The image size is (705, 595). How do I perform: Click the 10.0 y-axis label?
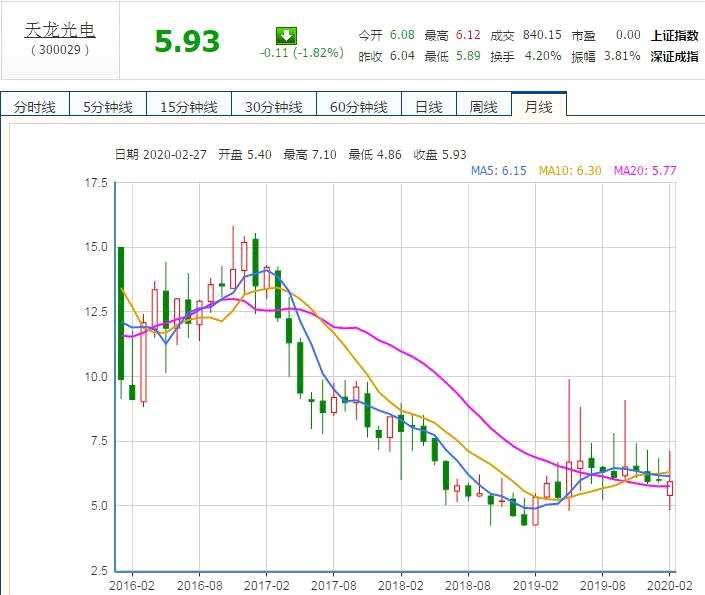click(x=96, y=376)
